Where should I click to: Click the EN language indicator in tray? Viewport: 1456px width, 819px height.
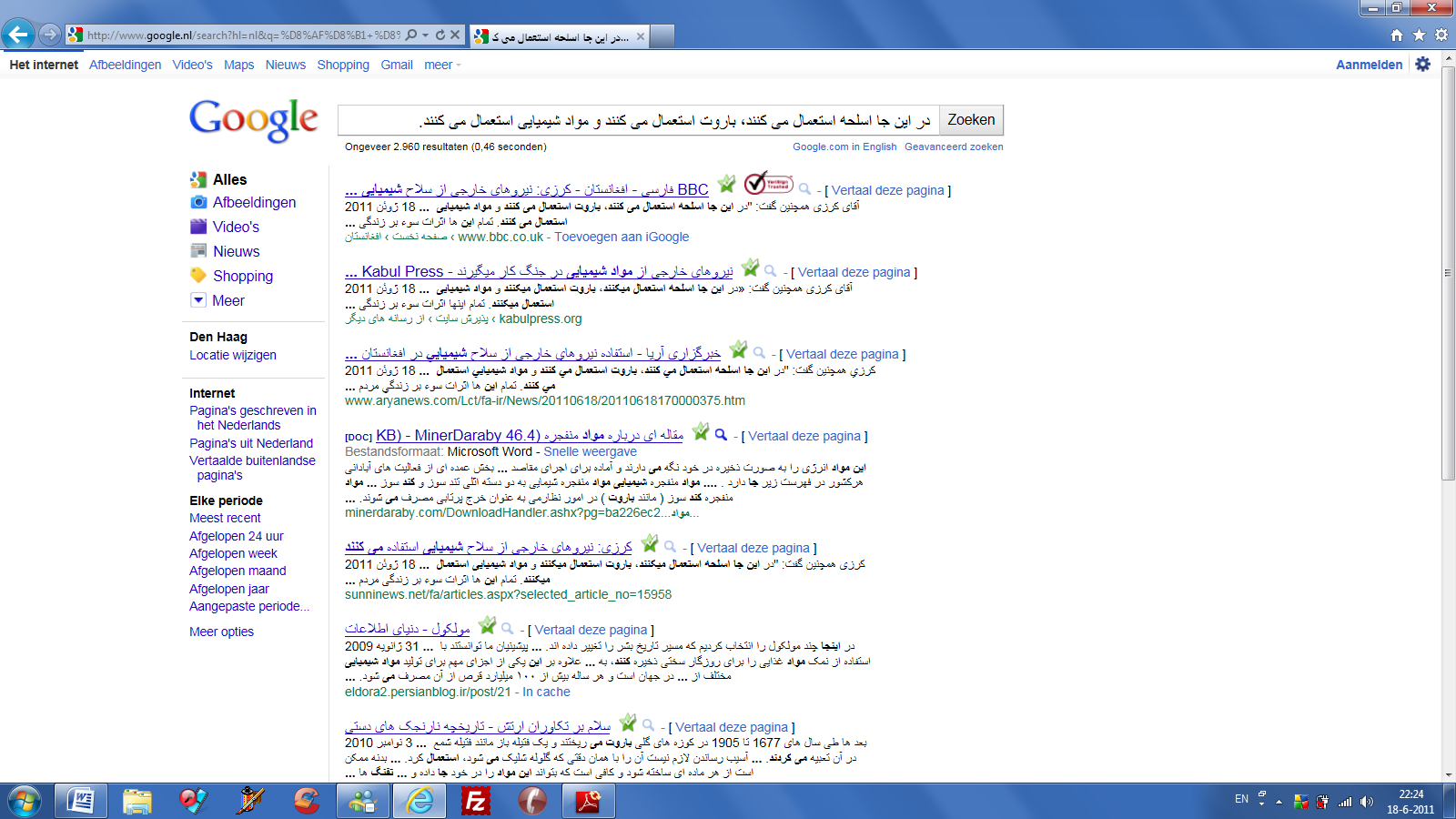point(1241,799)
